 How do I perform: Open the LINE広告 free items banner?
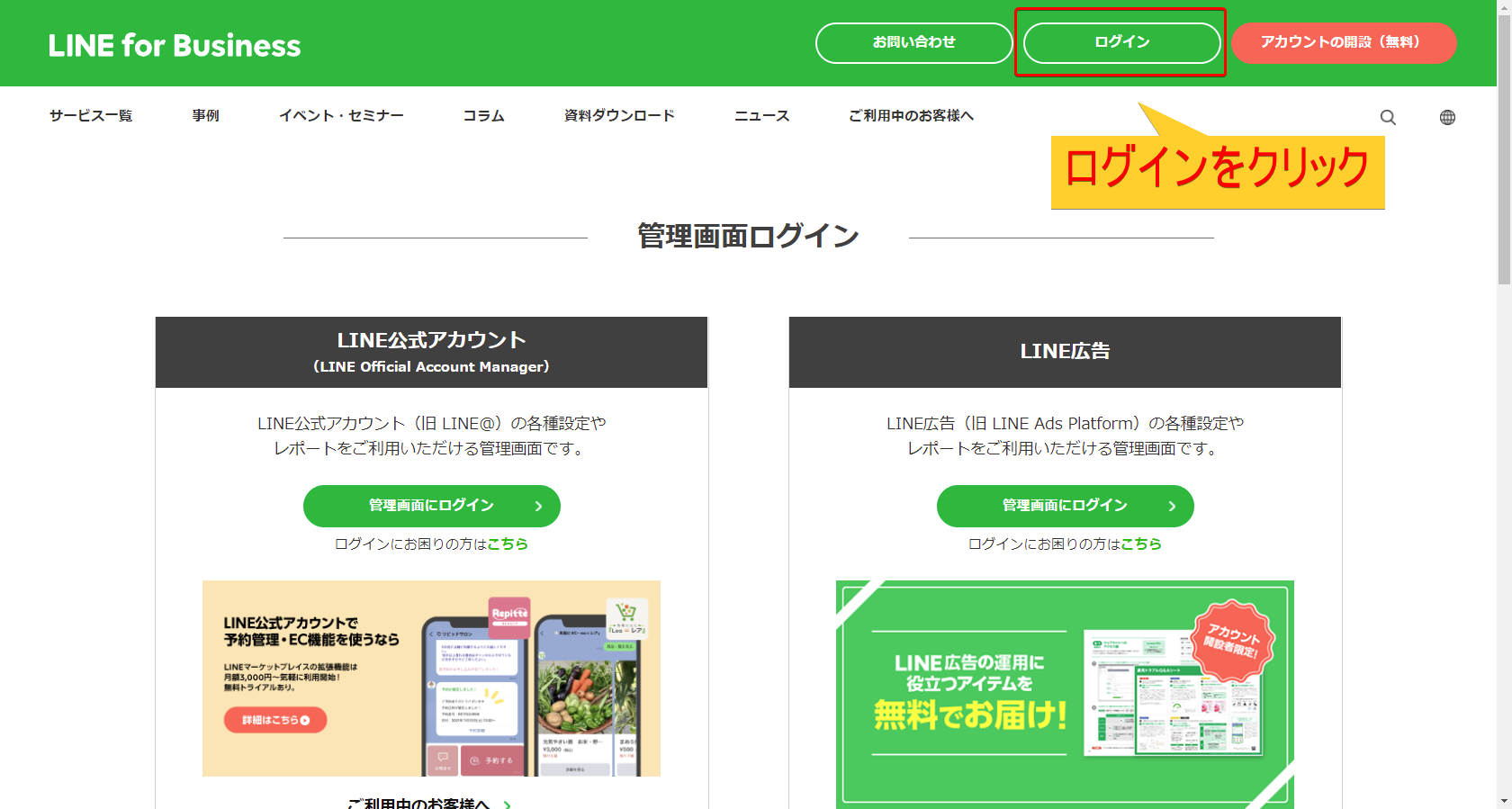click(x=1065, y=693)
